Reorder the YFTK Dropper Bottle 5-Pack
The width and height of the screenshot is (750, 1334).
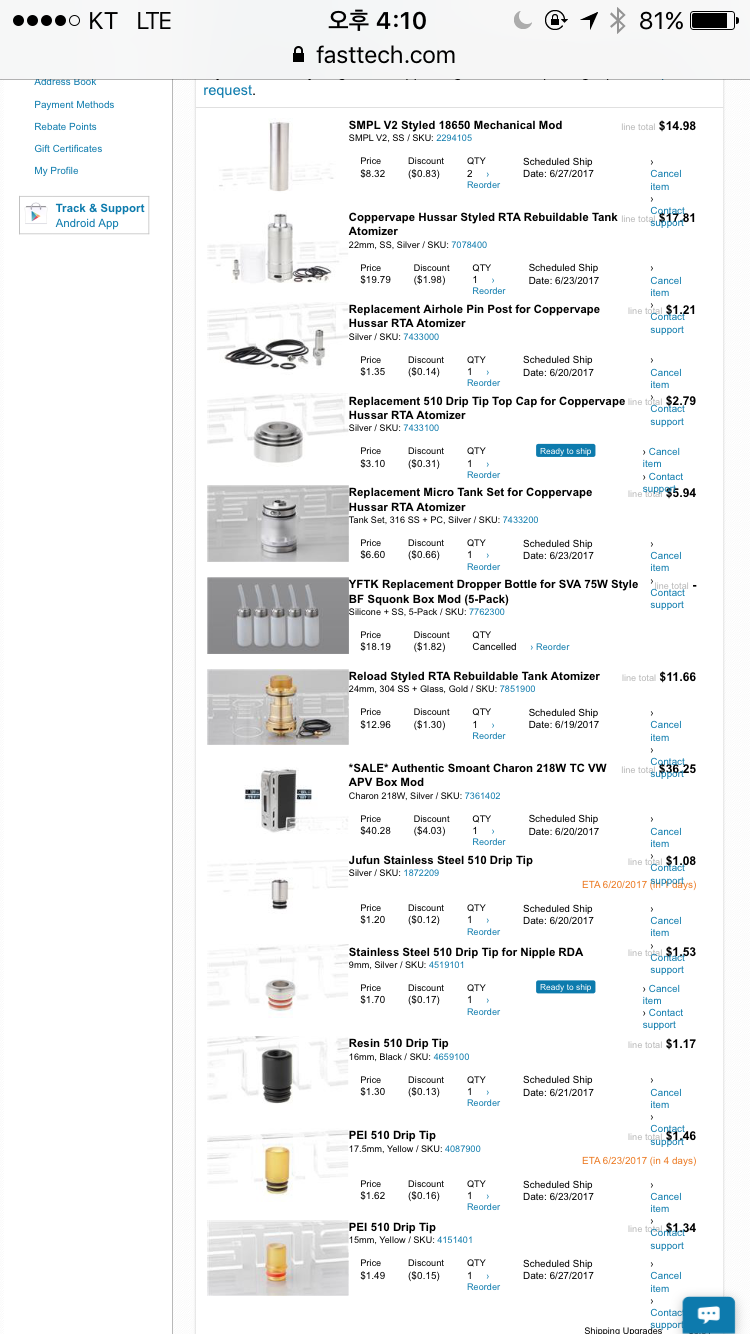pos(552,647)
